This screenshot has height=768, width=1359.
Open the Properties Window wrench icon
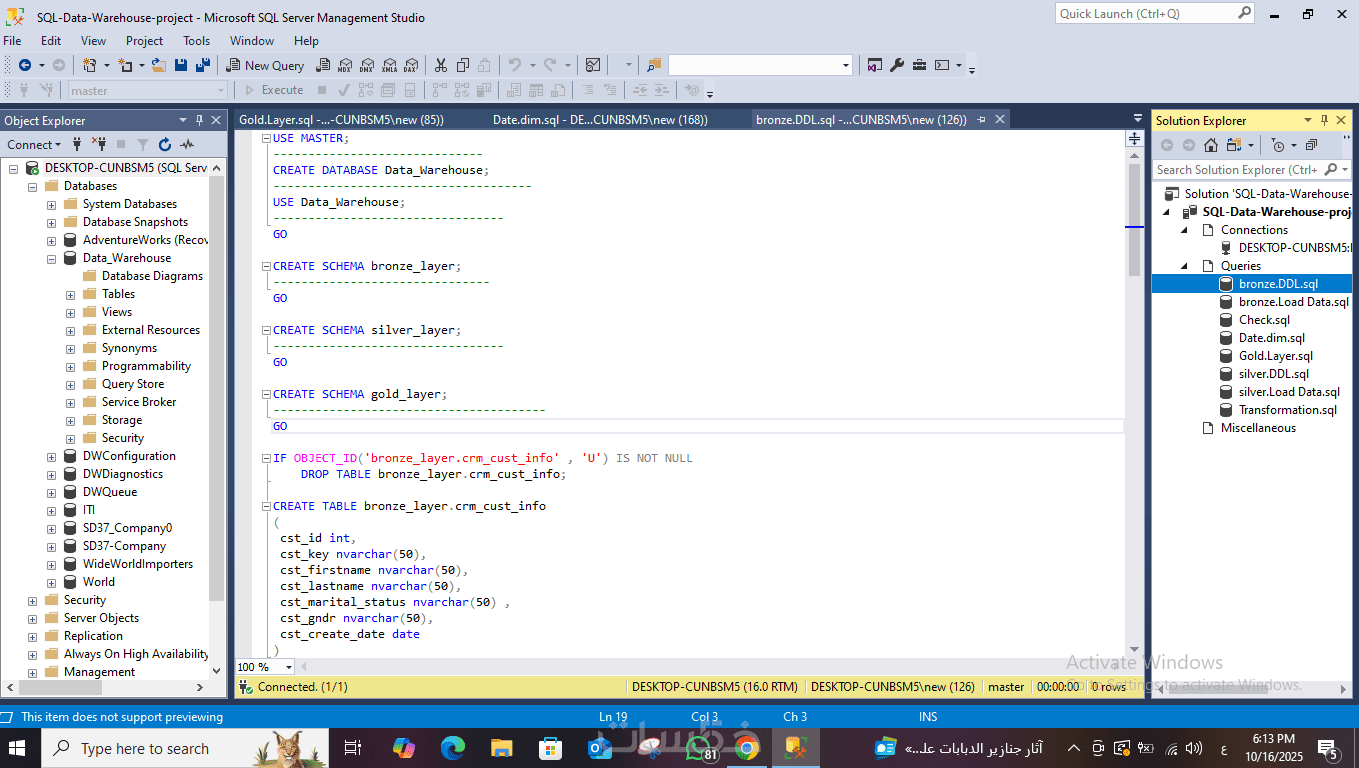click(x=897, y=65)
